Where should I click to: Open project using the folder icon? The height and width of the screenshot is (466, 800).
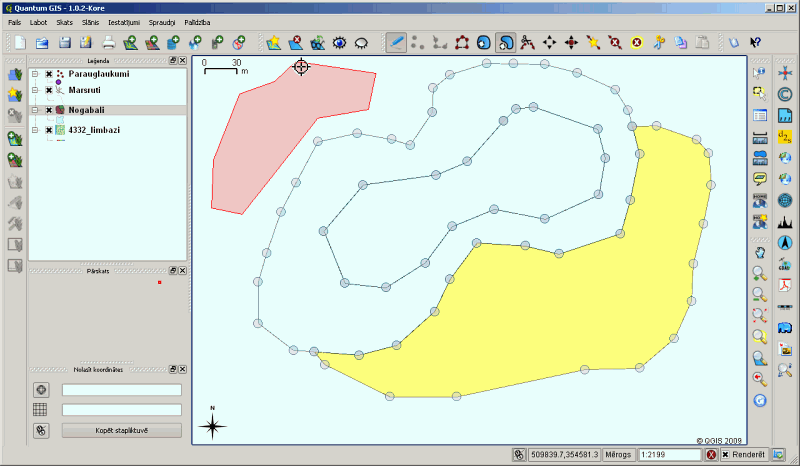point(42,43)
